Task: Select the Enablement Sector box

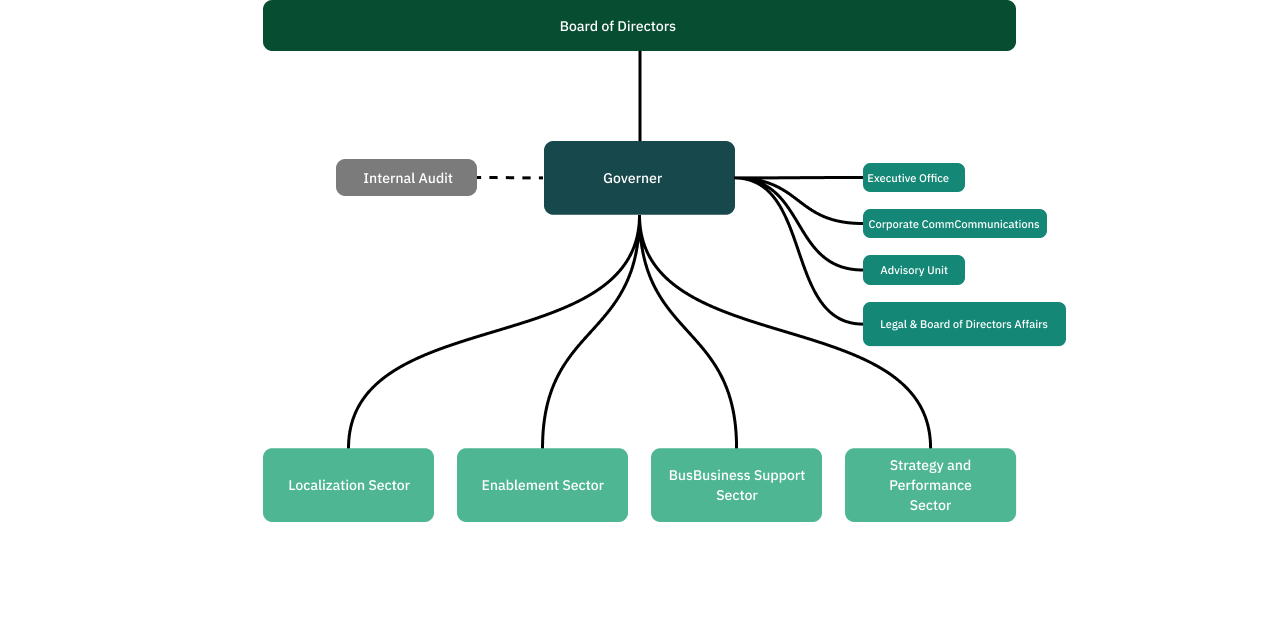Action: 542,485
